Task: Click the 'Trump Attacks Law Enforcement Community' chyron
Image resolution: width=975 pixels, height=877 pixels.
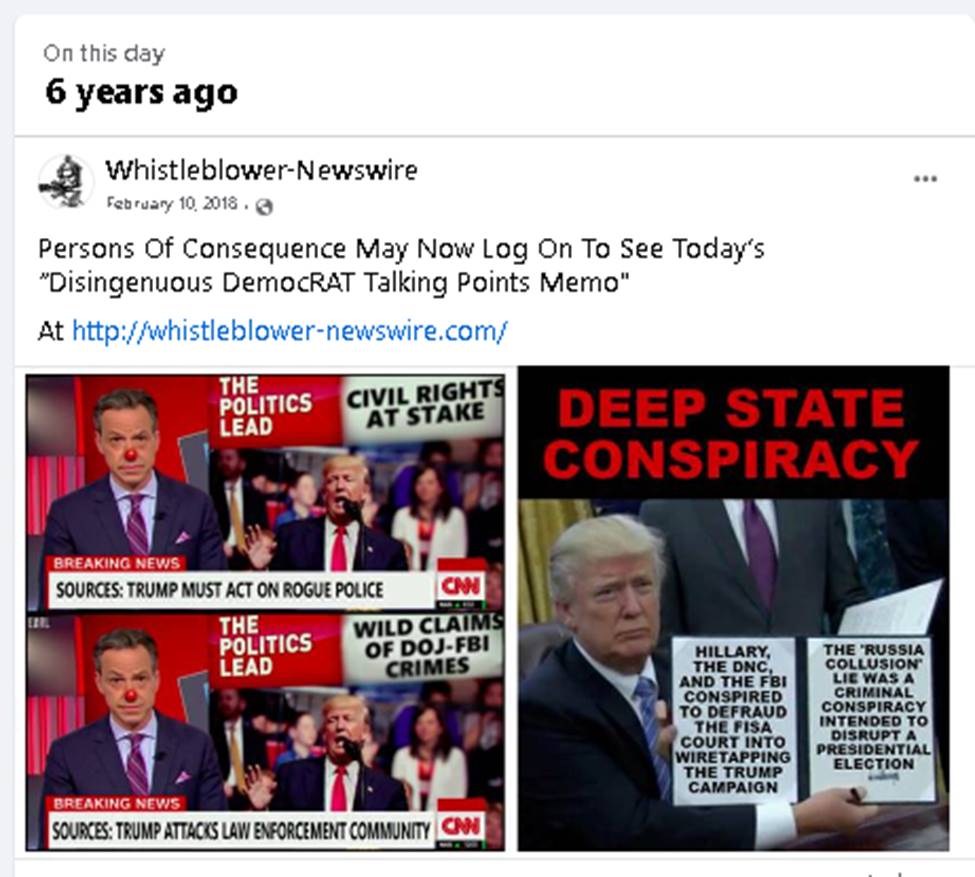Action: [241, 830]
